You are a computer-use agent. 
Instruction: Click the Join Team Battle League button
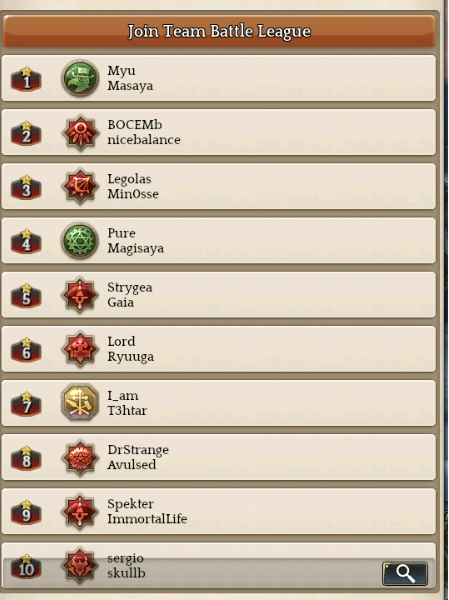pyautogui.click(x=219, y=31)
